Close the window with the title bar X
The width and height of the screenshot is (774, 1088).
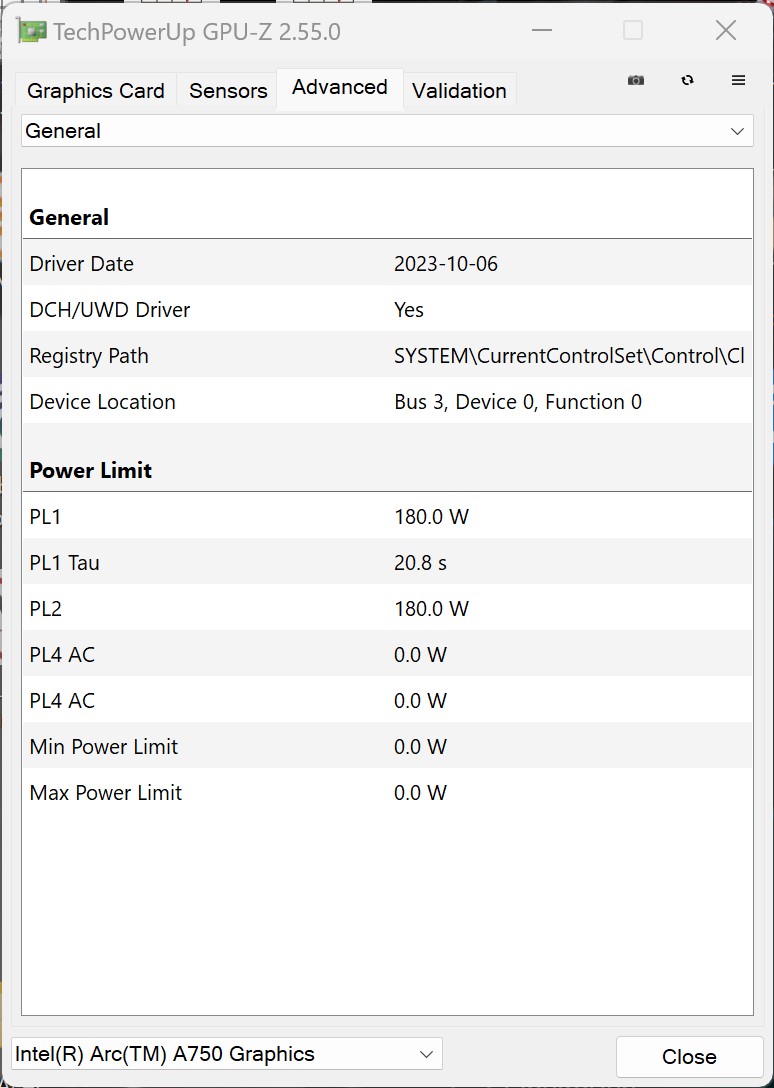click(x=726, y=31)
